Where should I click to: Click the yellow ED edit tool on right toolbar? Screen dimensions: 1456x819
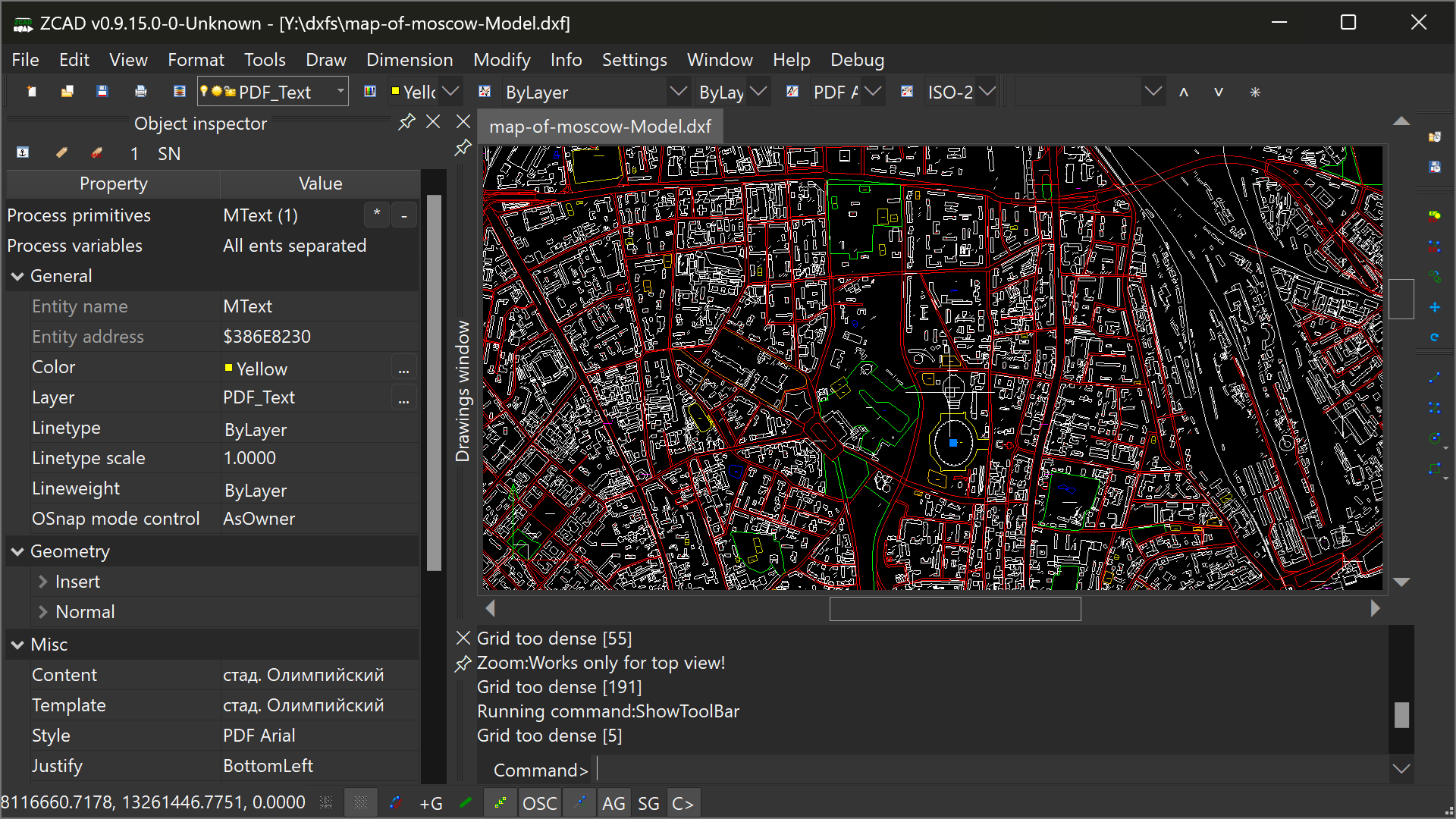click(1435, 217)
